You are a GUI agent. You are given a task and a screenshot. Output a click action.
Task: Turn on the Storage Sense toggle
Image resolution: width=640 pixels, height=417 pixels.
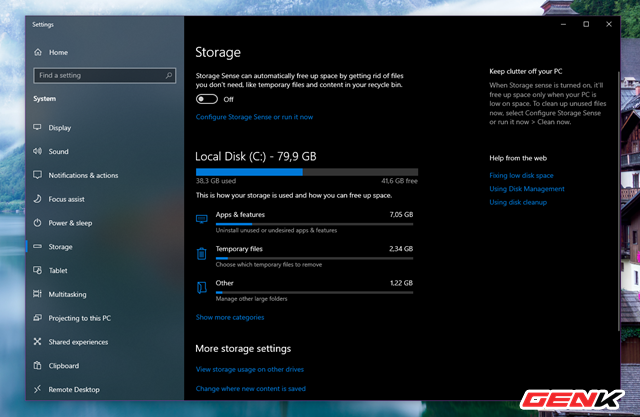click(207, 99)
